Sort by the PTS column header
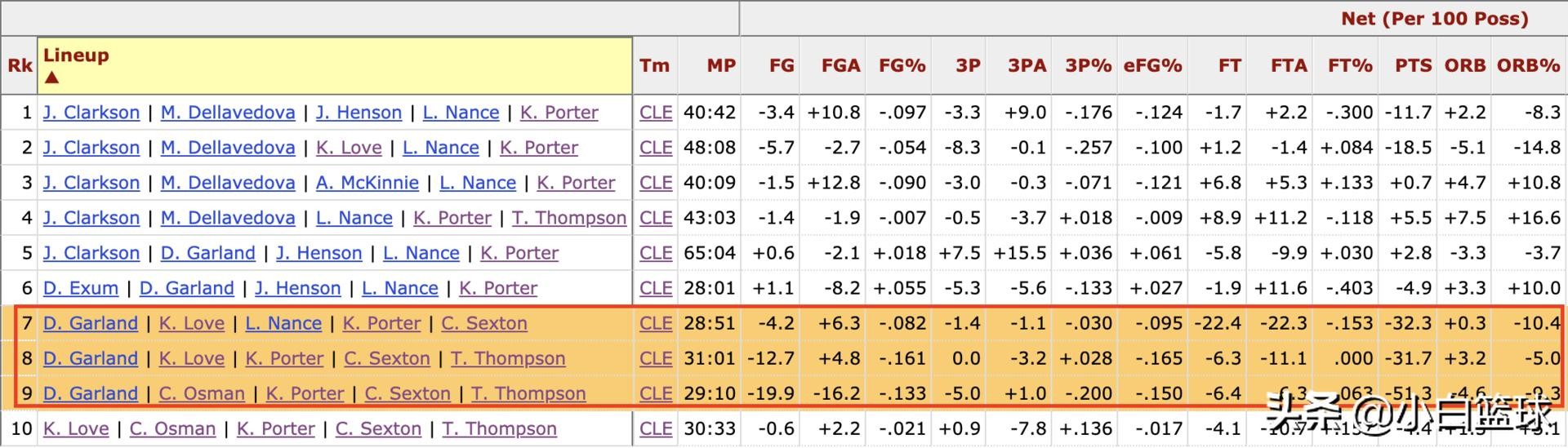 1413,66
